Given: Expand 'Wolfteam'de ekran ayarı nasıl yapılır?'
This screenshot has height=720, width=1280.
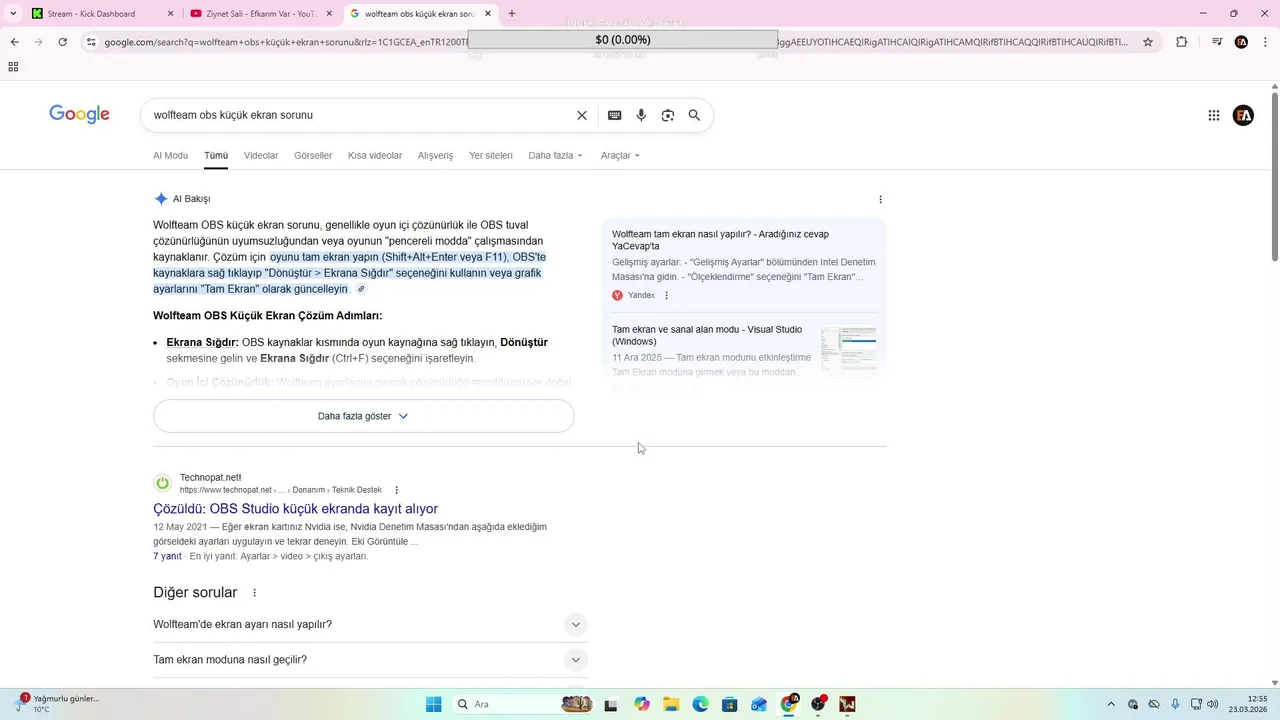Looking at the screenshot, I should point(370,625).
